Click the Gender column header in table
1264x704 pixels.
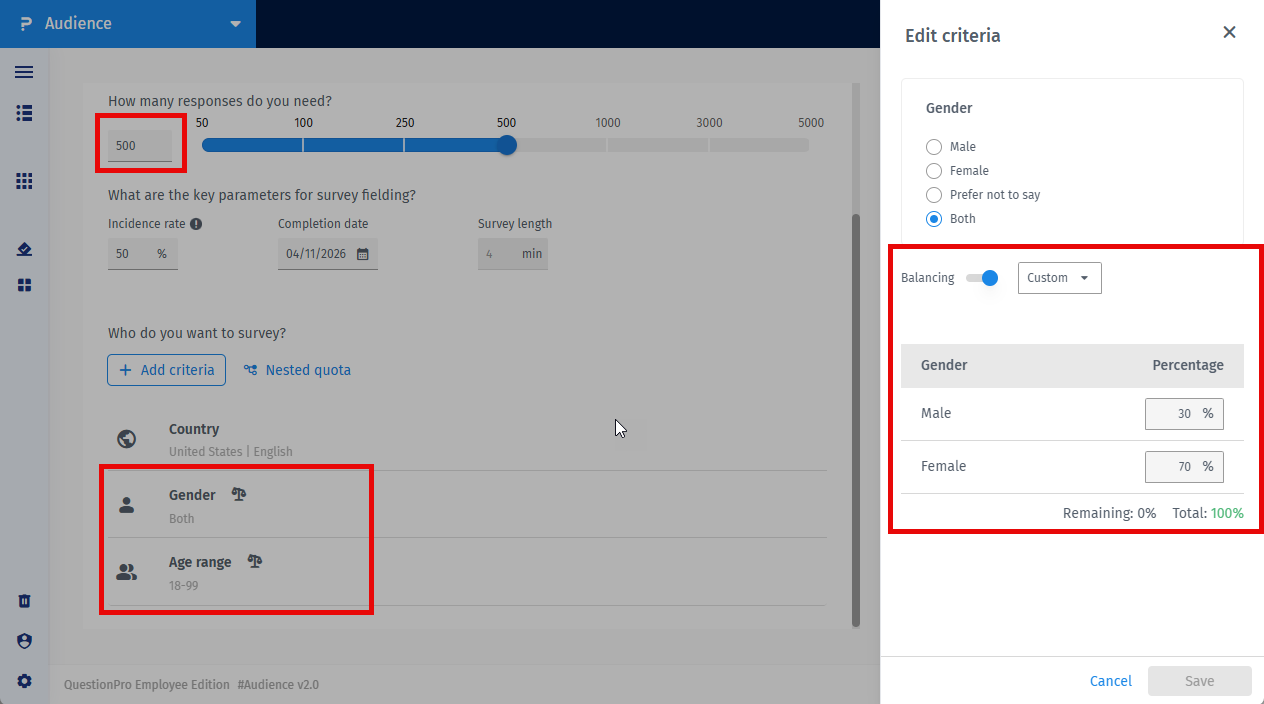944,365
